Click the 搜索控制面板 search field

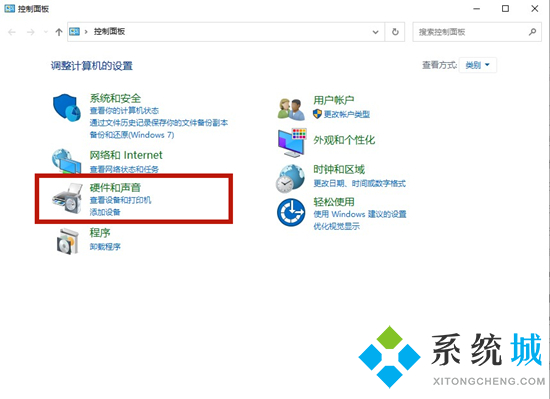(477, 32)
